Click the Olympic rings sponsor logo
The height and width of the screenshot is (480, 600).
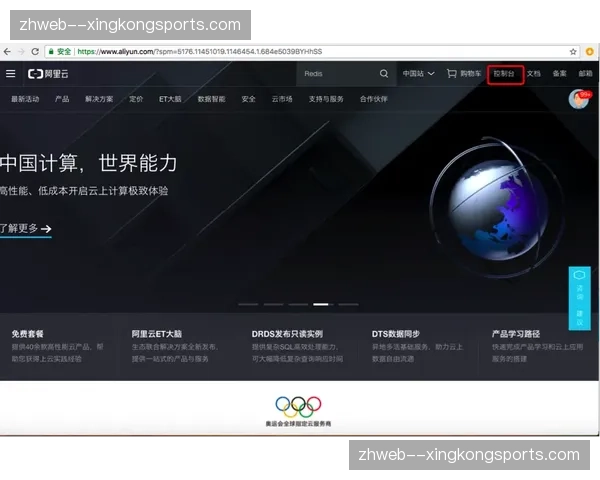(298, 407)
